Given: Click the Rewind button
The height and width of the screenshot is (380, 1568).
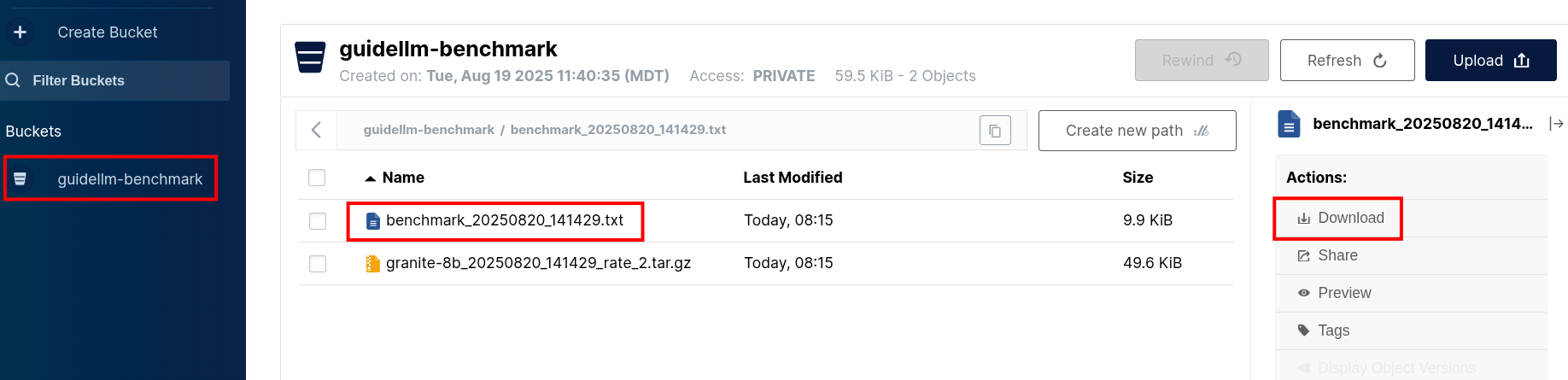Looking at the screenshot, I should point(1201,61).
